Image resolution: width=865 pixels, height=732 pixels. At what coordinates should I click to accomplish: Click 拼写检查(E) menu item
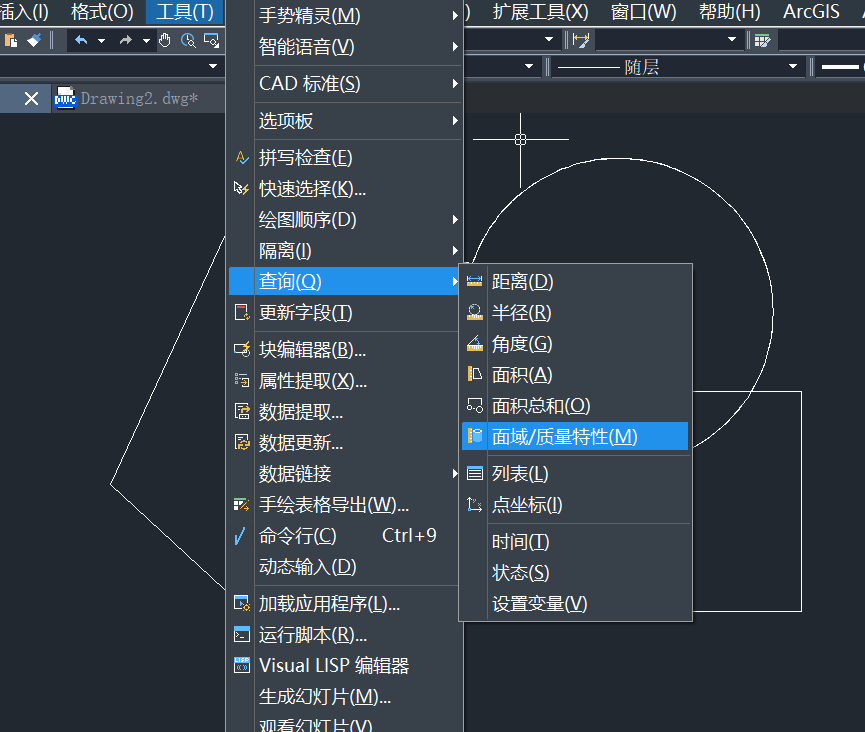(346, 158)
